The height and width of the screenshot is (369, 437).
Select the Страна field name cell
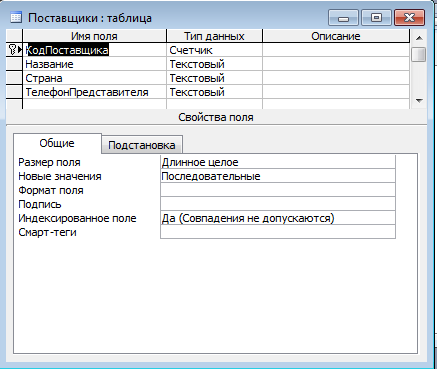pyautogui.click(x=94, y=78)
